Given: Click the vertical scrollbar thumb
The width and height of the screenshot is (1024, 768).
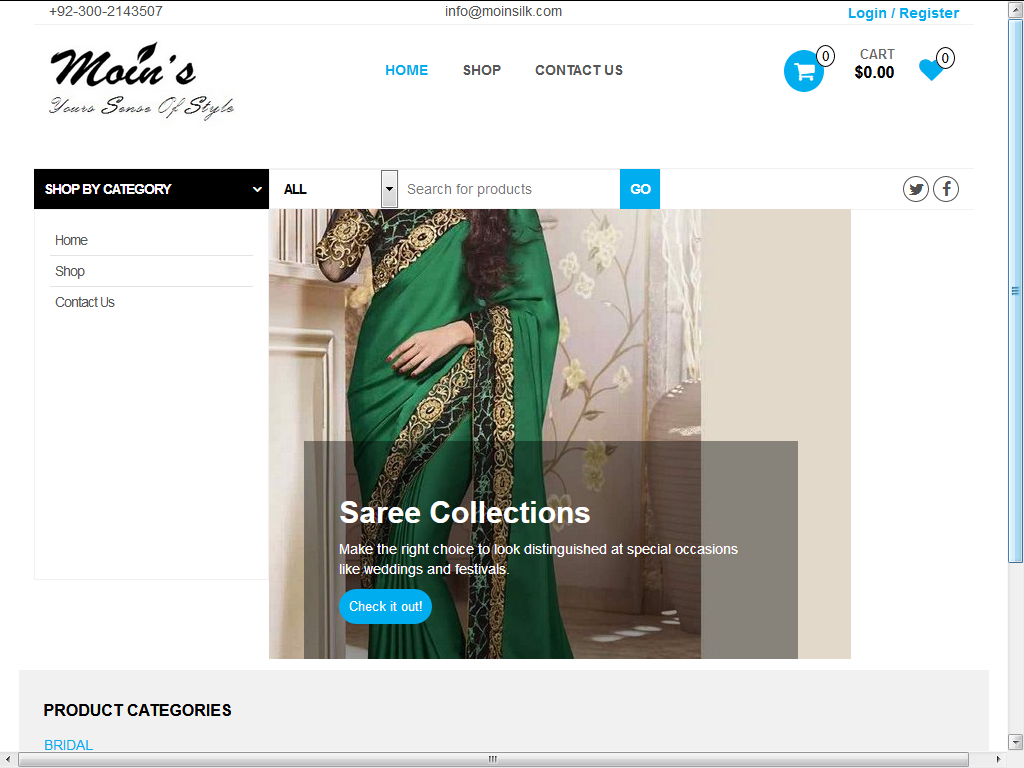Looking at the screenshot, I should coord(1016,291).
